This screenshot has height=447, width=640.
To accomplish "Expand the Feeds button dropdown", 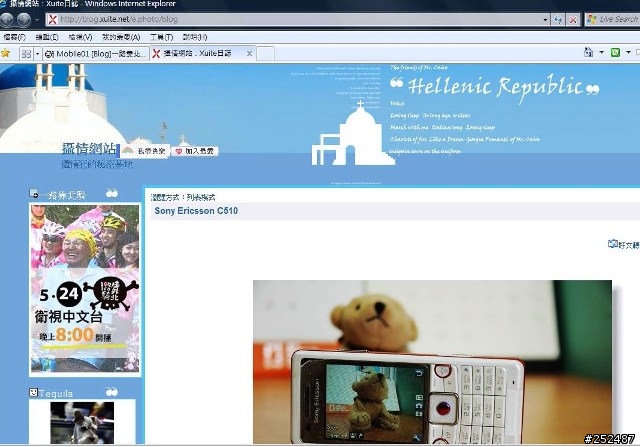I will (628, 52).
